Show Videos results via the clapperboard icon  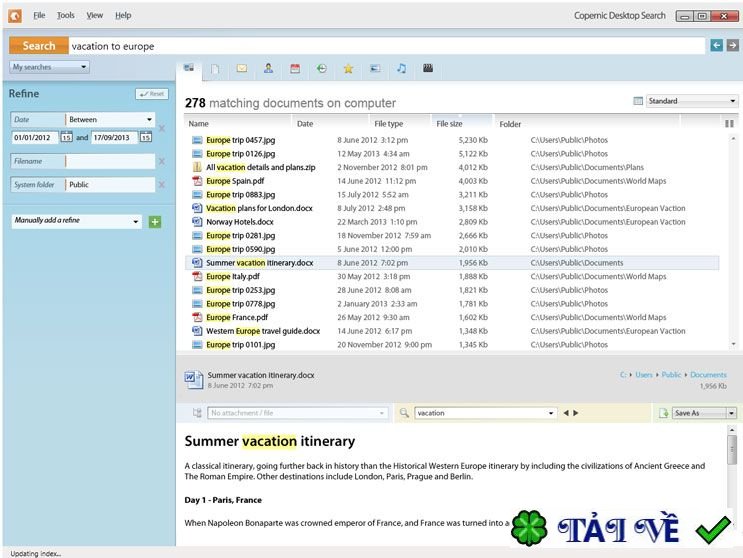tap(428, 69)
